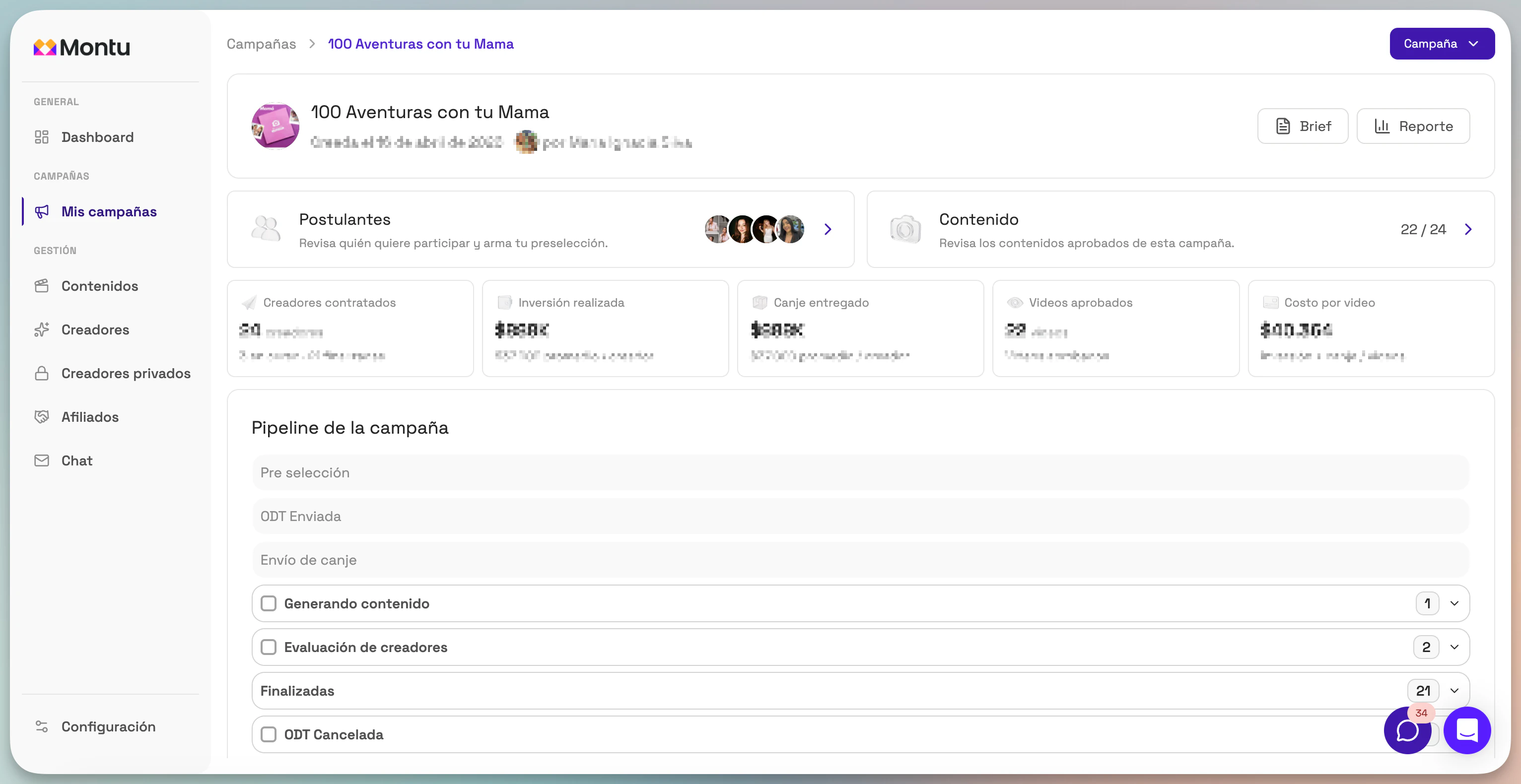
Task: Click the Brief button
Action: (x=1303, y=126)
